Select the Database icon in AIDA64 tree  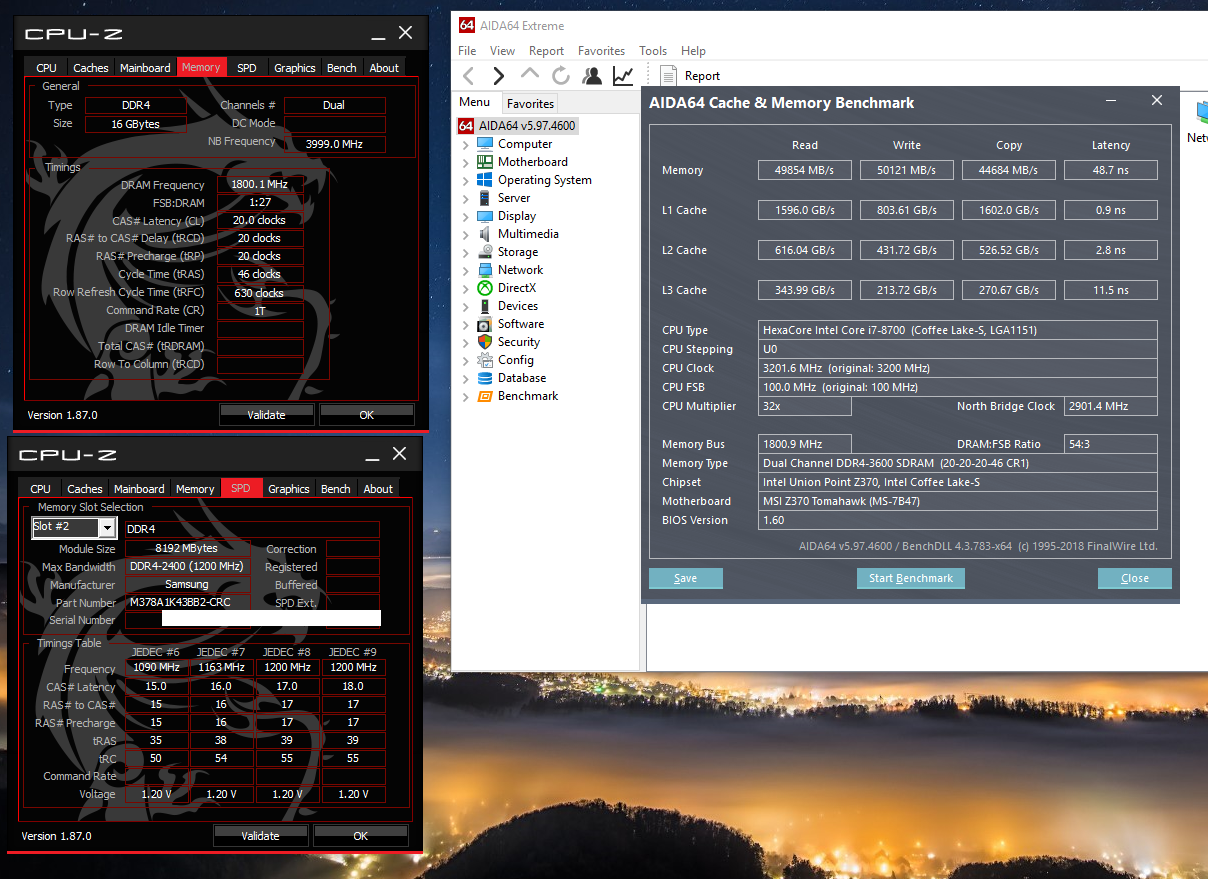tap(484, 378)
